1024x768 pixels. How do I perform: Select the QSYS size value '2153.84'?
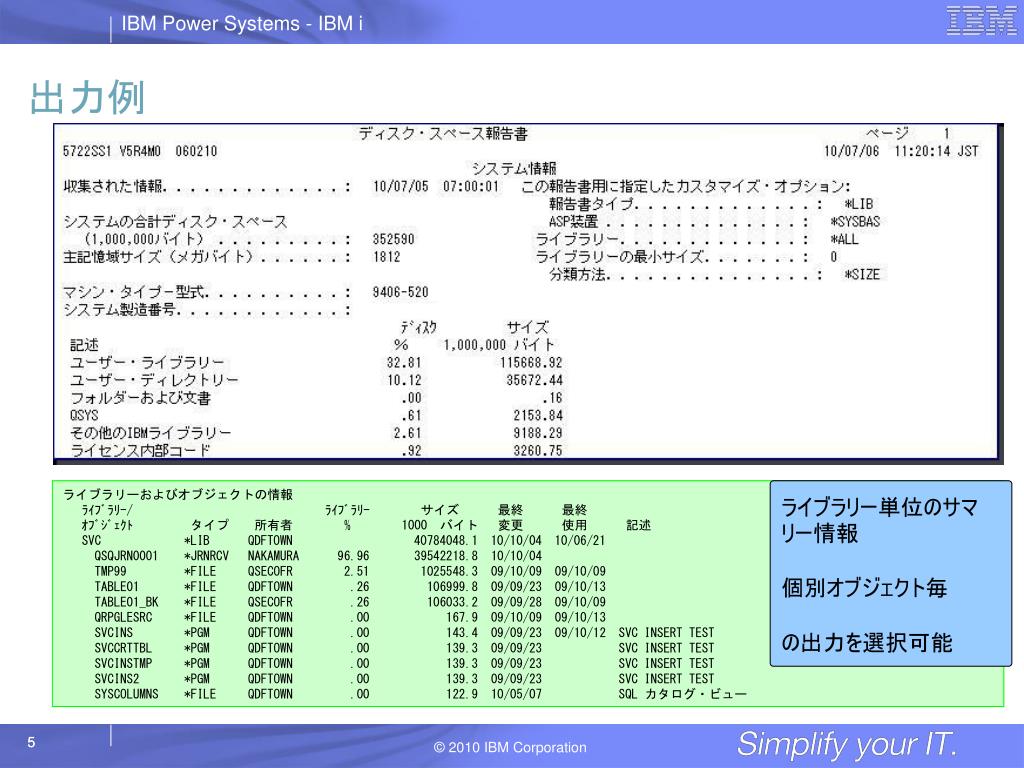click(x=538, y=416)
